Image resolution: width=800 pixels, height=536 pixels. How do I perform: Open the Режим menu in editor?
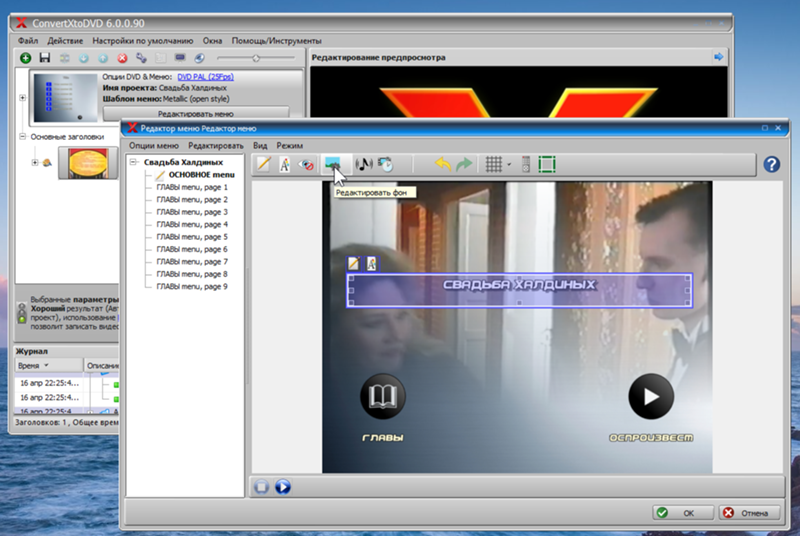coord(289,146)
